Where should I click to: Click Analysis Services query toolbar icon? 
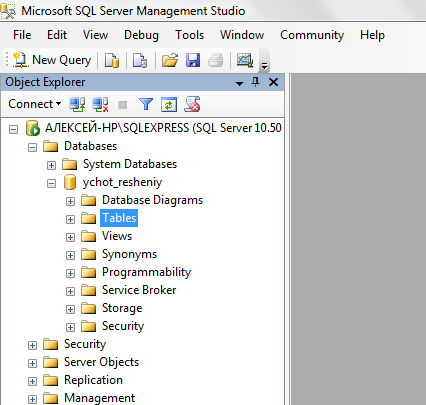tap(140, 61)
